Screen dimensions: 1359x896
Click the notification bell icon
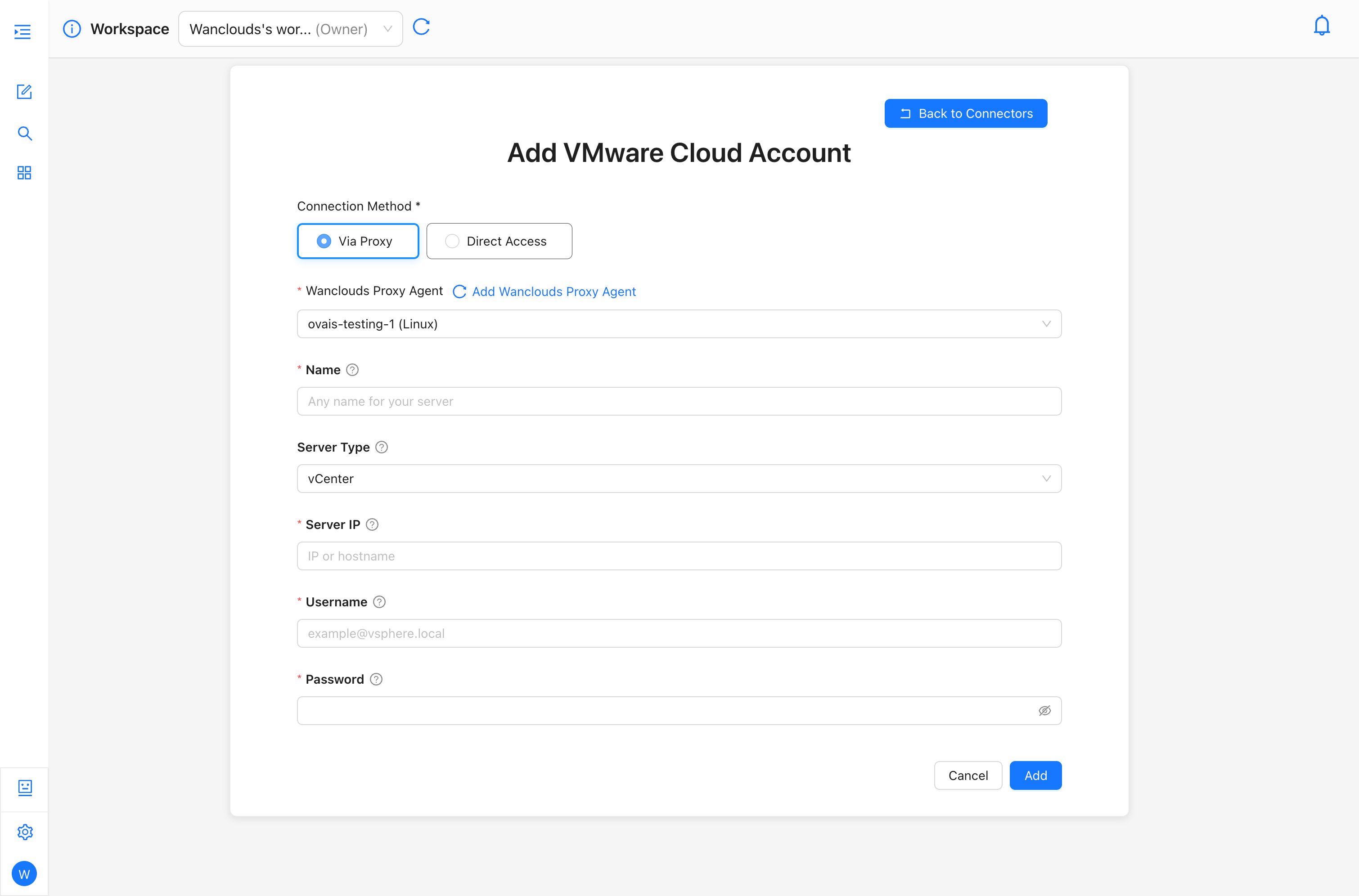[x=1321, y=26]
